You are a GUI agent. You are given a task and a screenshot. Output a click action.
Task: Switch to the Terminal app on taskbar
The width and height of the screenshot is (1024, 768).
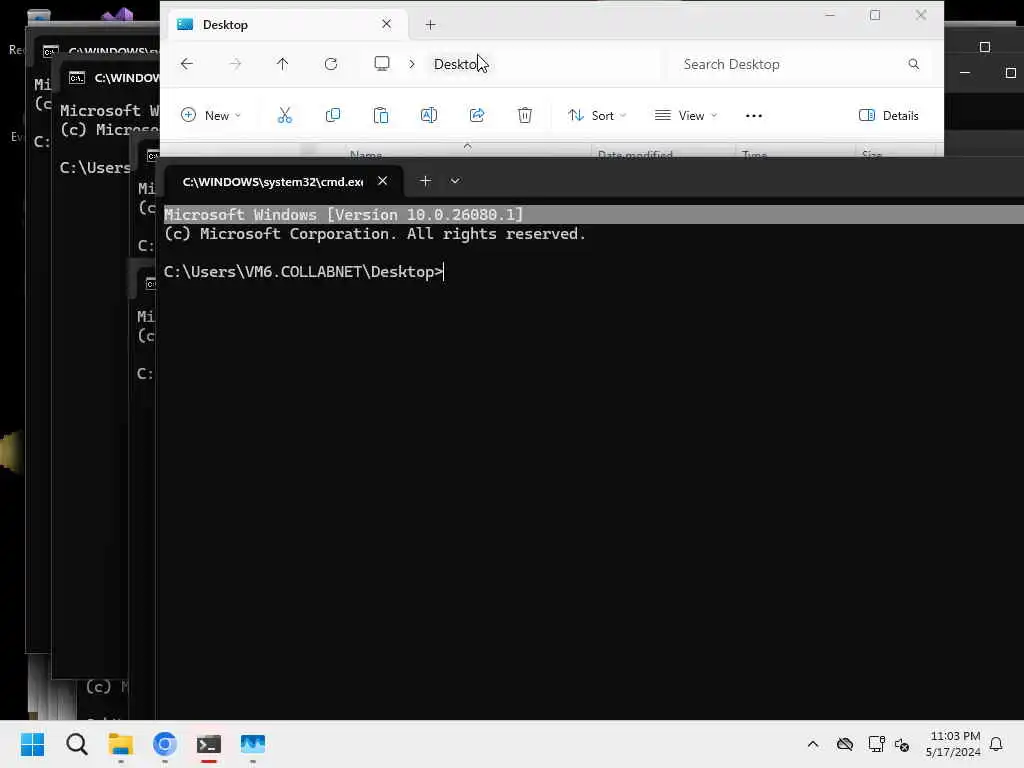coord(209,744)
